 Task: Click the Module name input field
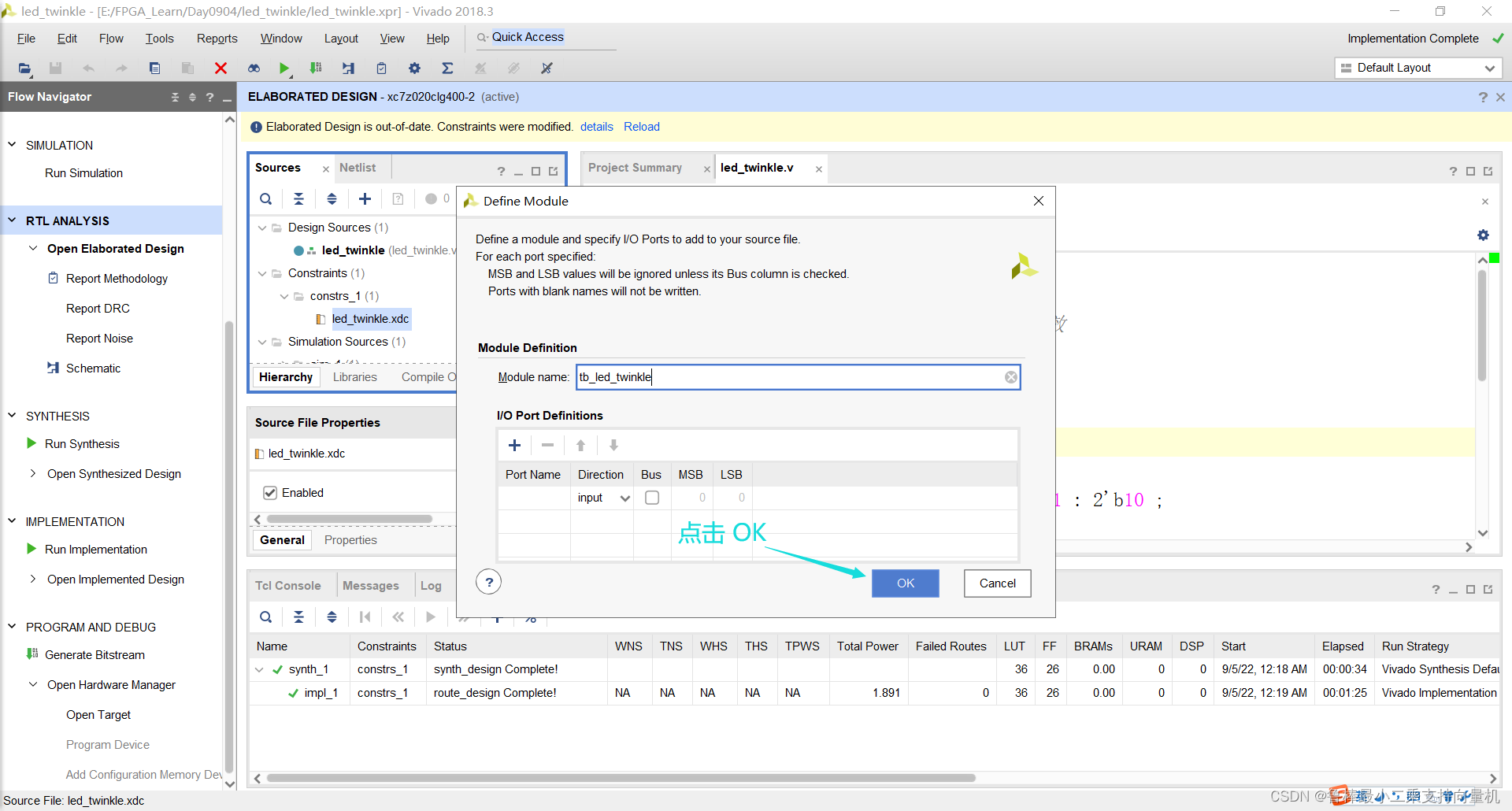tap(798, 377)
